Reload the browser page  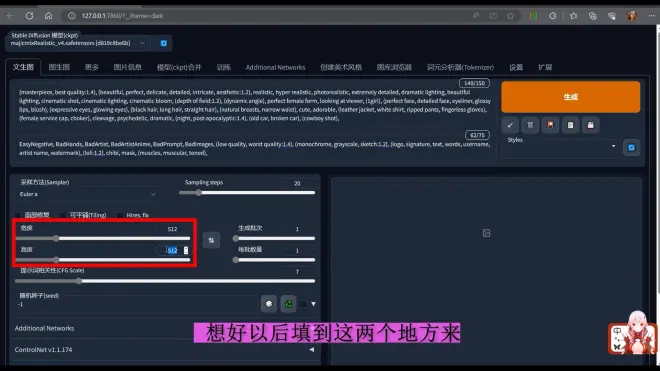click(29, 16)
